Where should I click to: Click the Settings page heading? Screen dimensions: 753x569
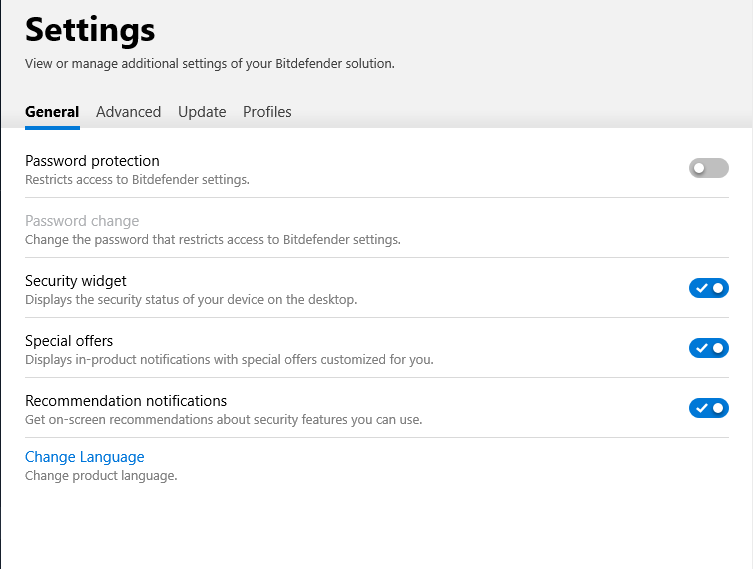pyautogui.click(x=90, y=30)
